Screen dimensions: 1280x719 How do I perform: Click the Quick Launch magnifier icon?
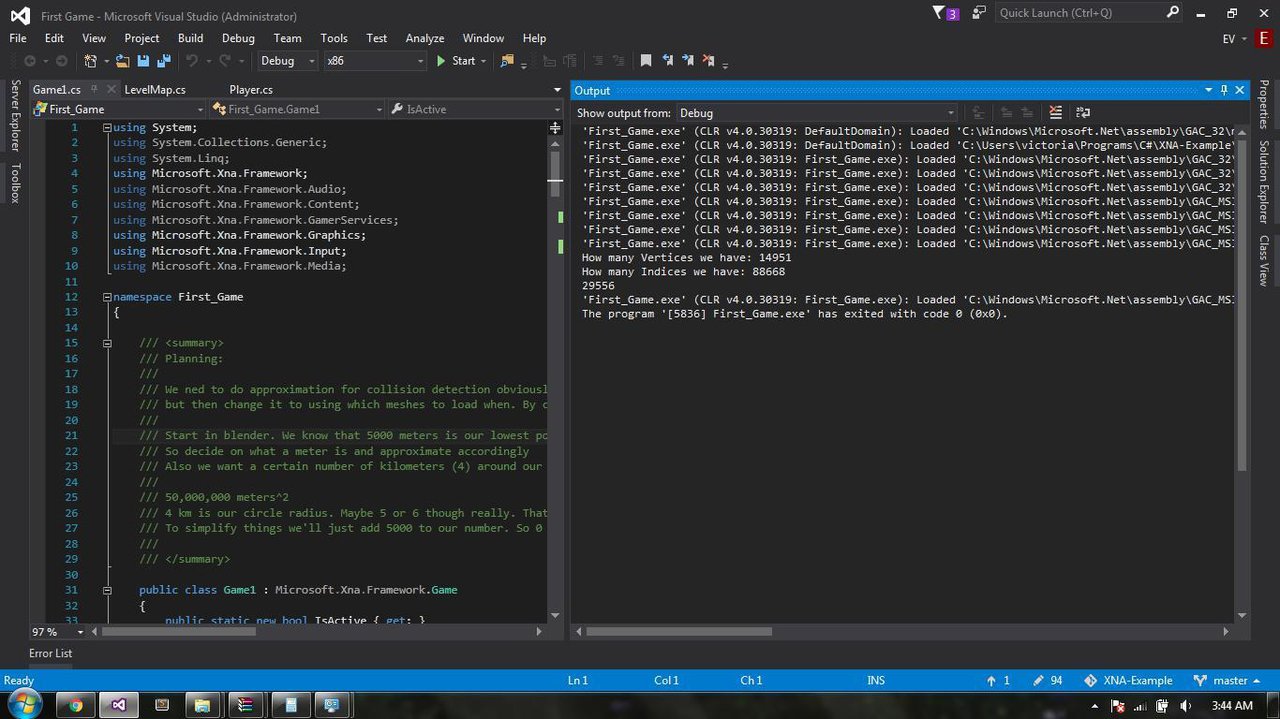click(1173, 13)
